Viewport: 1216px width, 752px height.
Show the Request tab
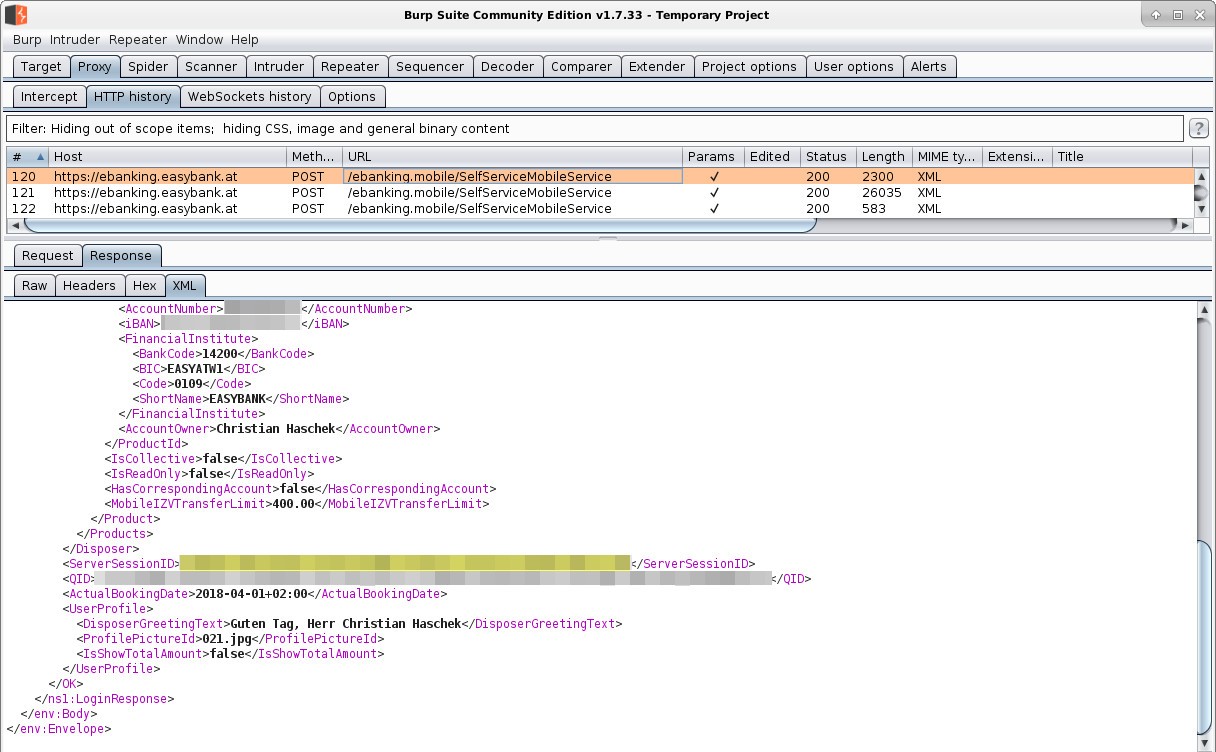pos(48,256)
